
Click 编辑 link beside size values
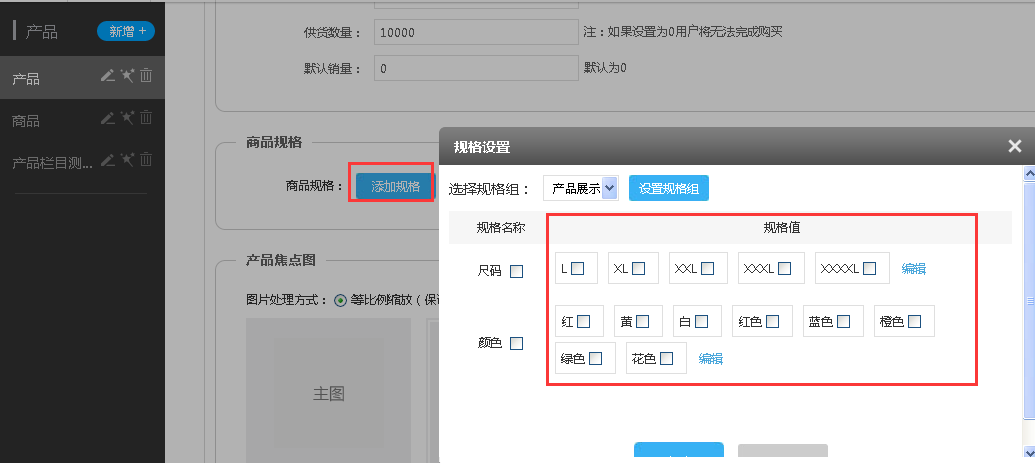(x=913, y=268)
